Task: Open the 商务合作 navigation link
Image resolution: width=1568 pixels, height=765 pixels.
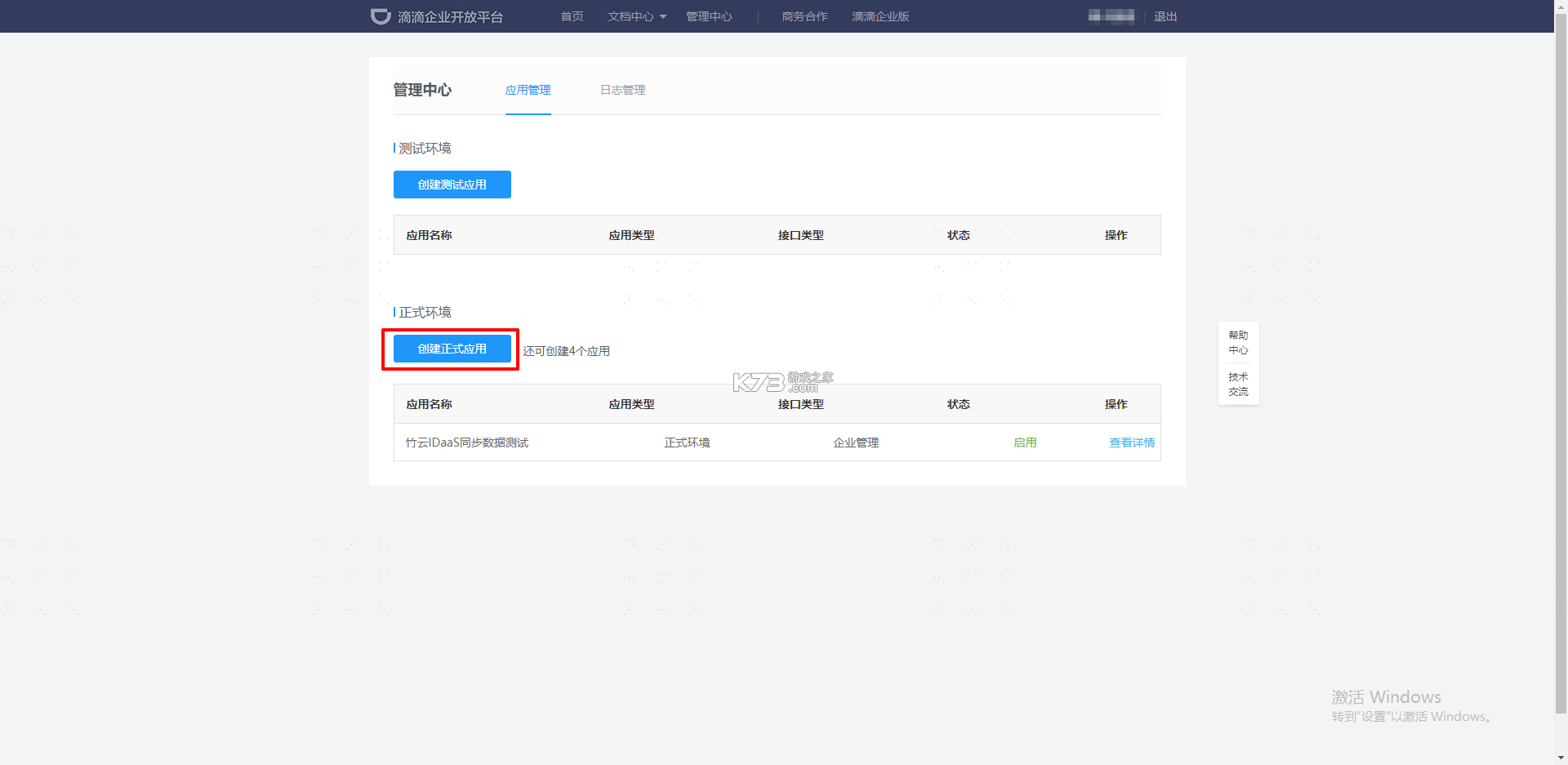Action: (804, 16)
